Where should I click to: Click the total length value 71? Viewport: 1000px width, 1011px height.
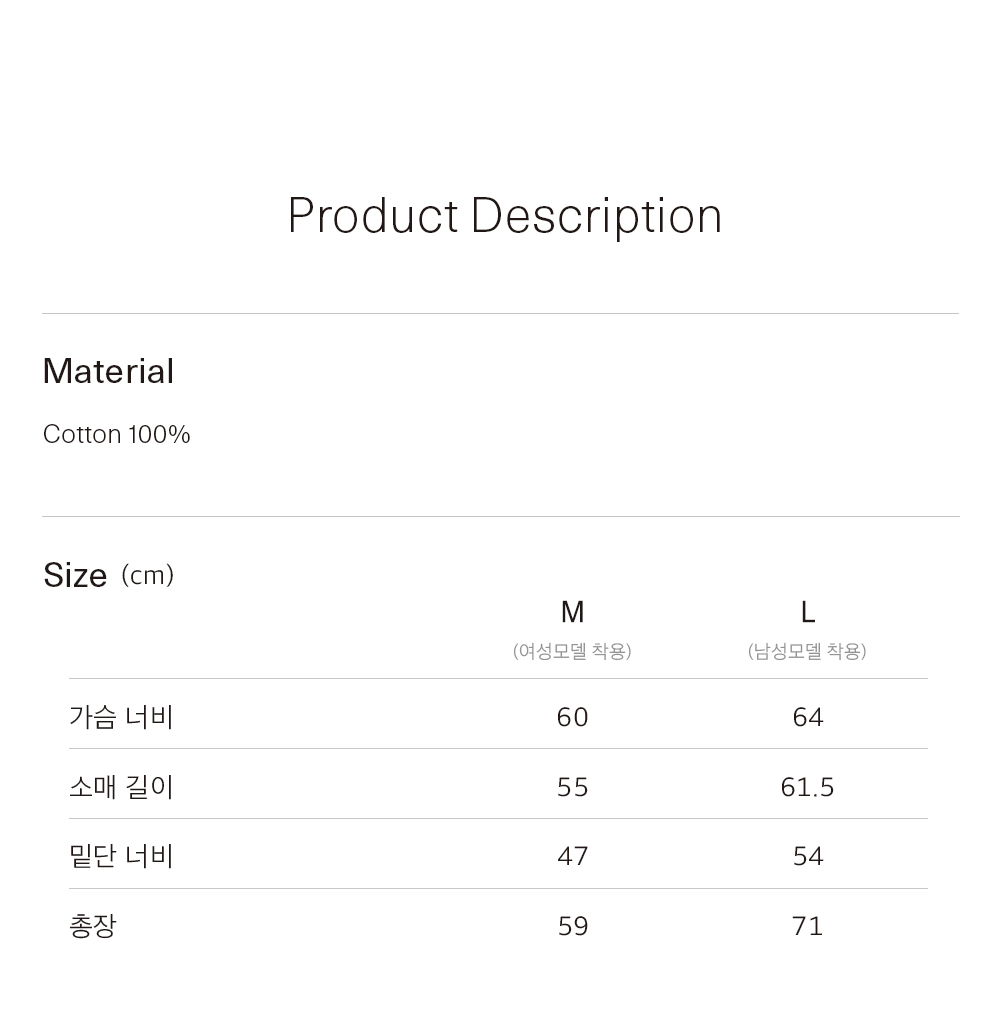807,926
